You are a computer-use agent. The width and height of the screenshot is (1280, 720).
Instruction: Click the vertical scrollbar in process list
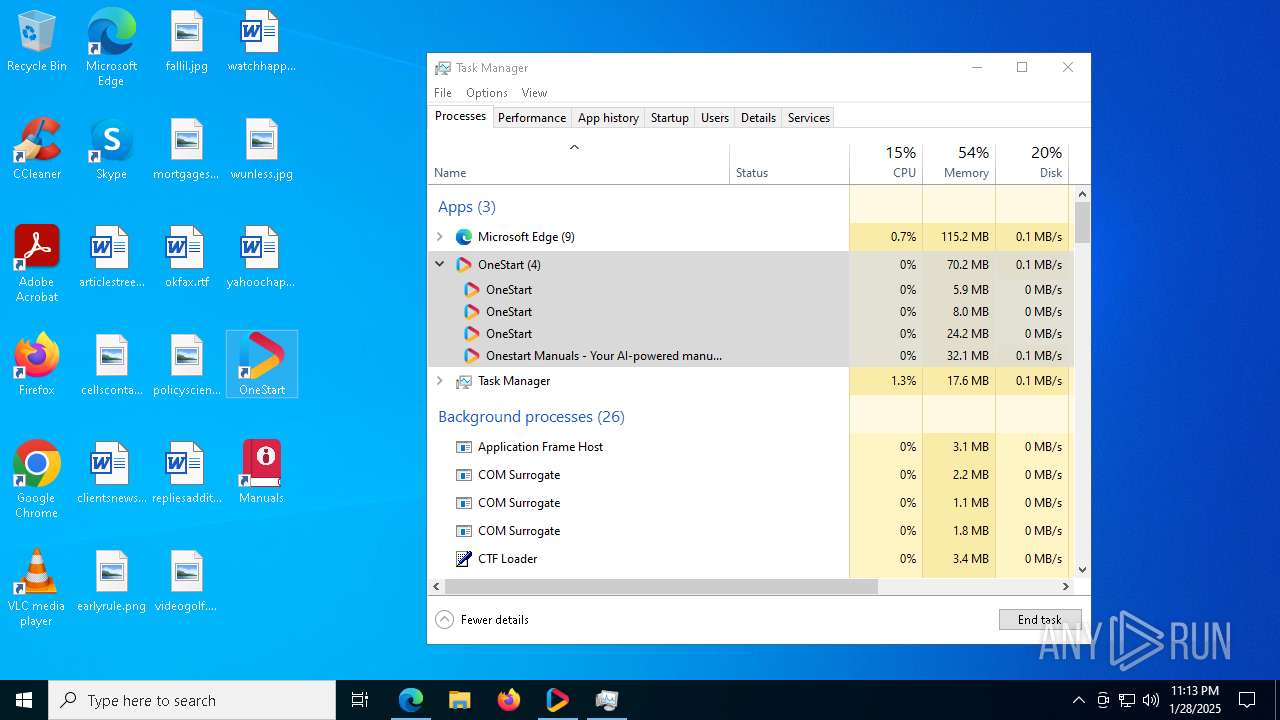click(1082, 223)
